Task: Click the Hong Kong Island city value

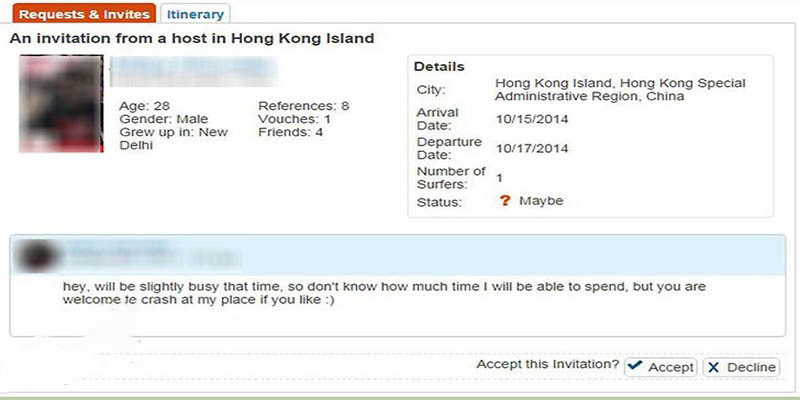Action: 620,90
